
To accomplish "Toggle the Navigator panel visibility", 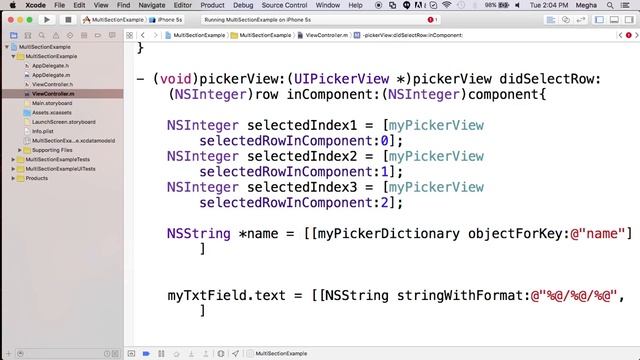I will click(x=599, y=20).
